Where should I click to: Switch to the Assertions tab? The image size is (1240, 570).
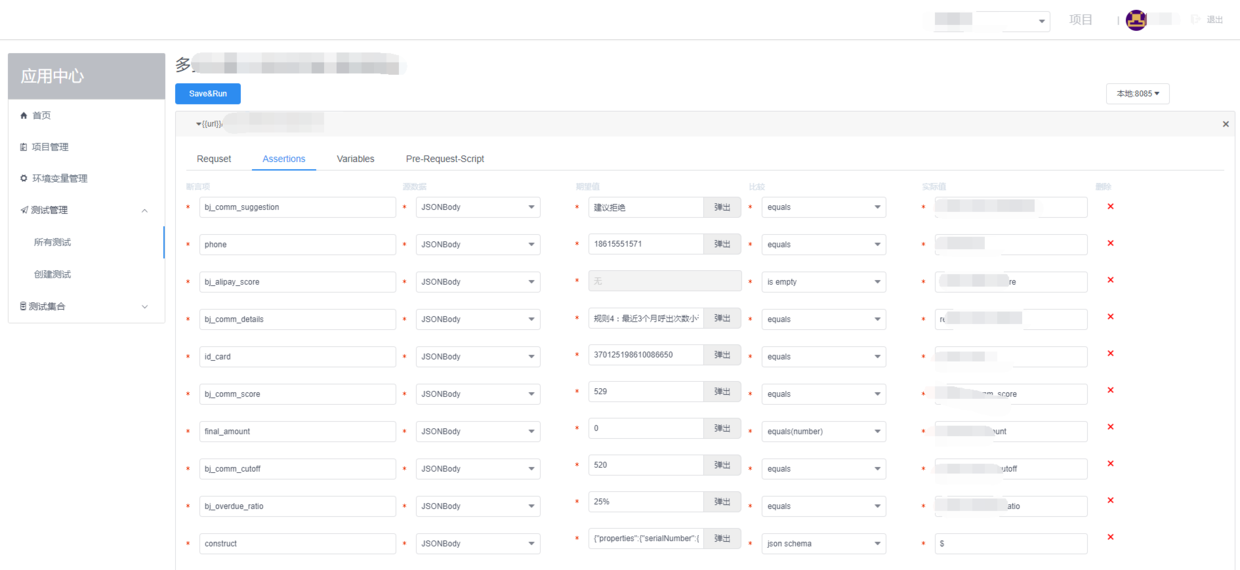[x=284, y=159]
